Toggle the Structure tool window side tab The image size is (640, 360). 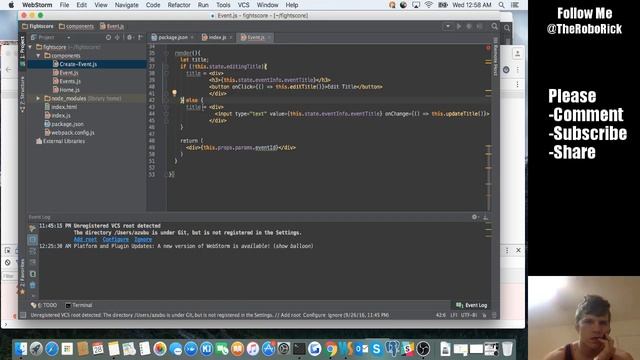point(22,94)
